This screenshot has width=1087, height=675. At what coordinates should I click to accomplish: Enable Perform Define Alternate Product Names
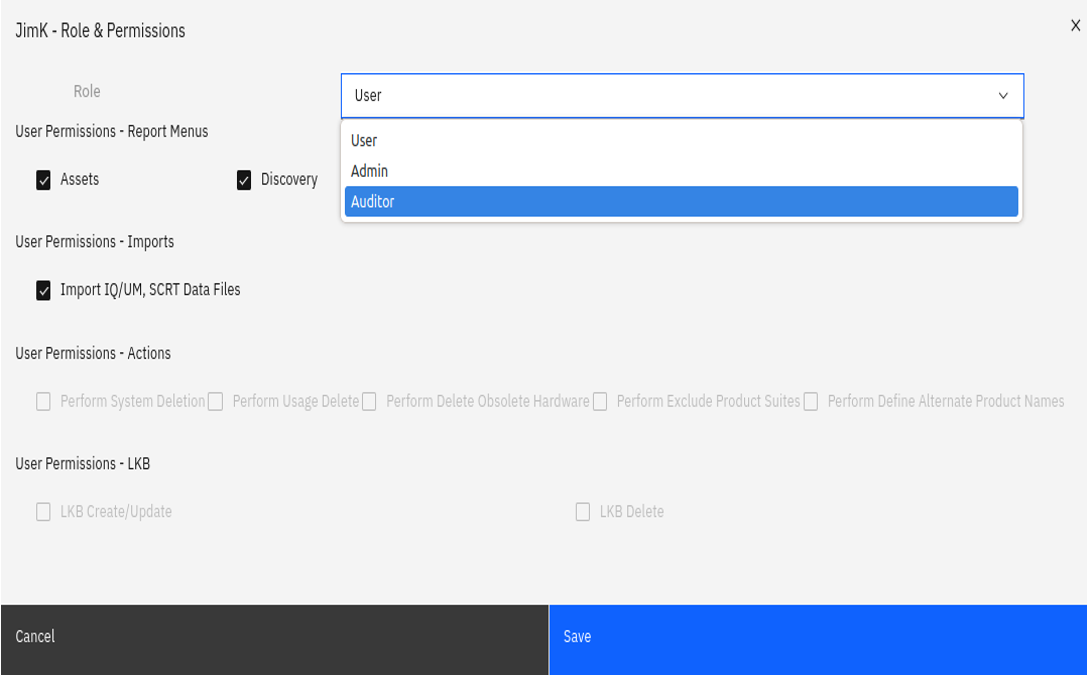[811, 402]
